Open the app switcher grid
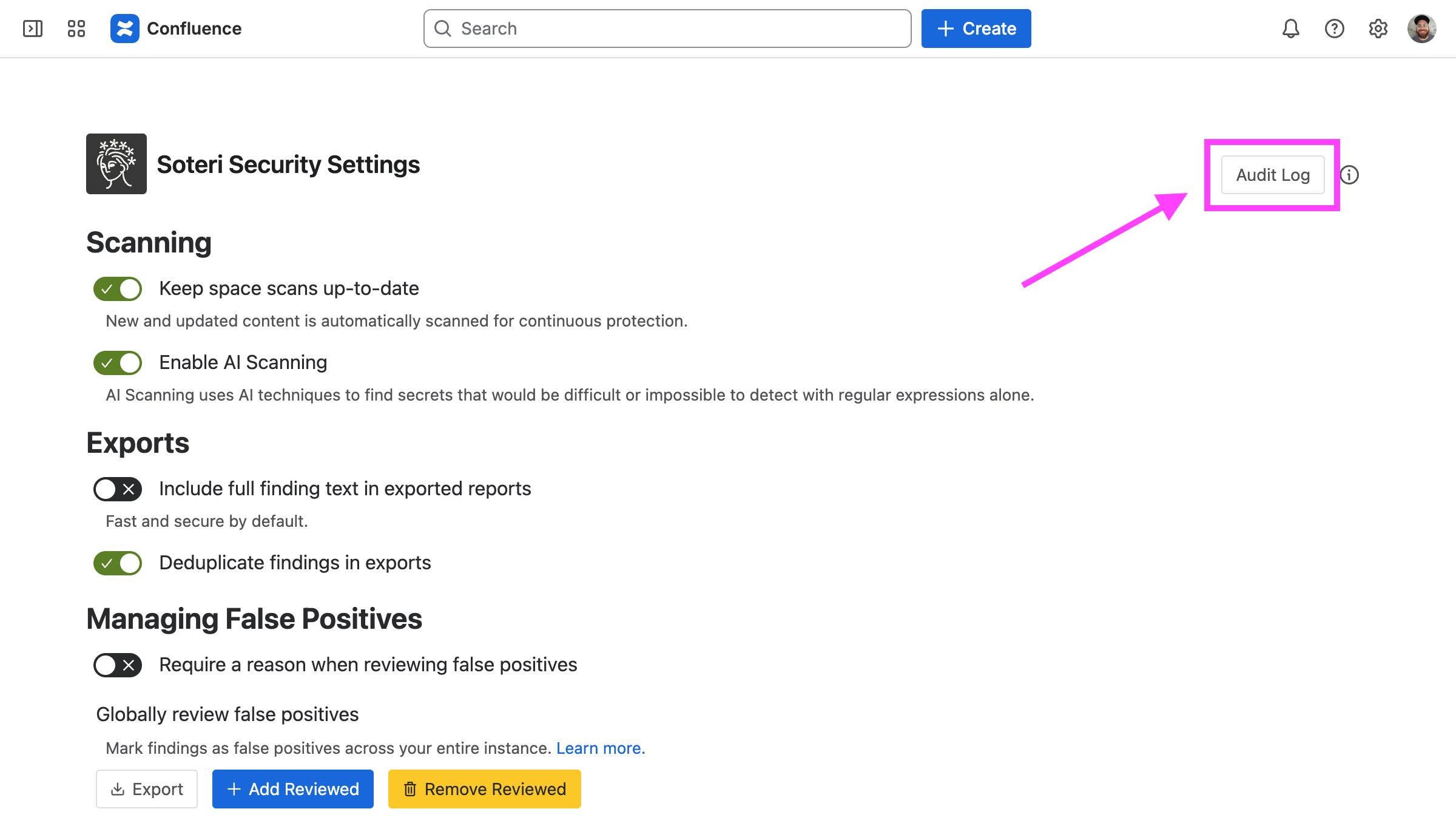 click(76, 29)
